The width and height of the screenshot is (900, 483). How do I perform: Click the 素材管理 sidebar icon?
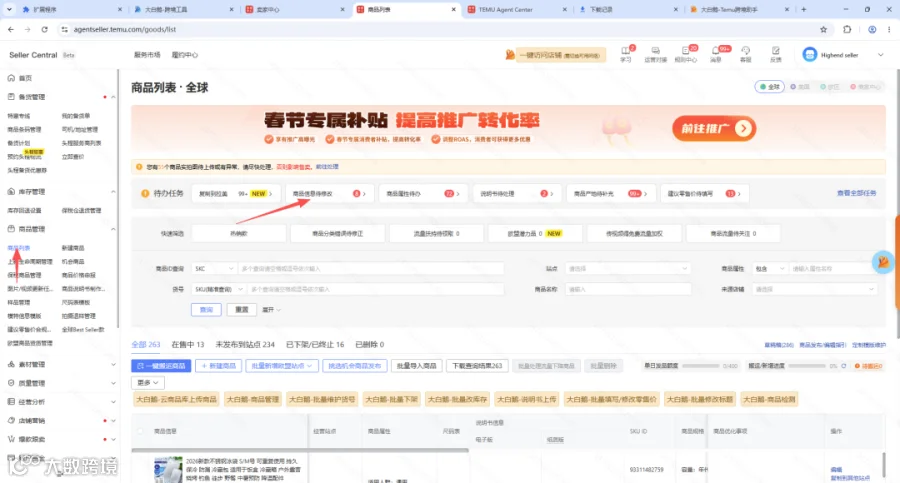(11, 365)
